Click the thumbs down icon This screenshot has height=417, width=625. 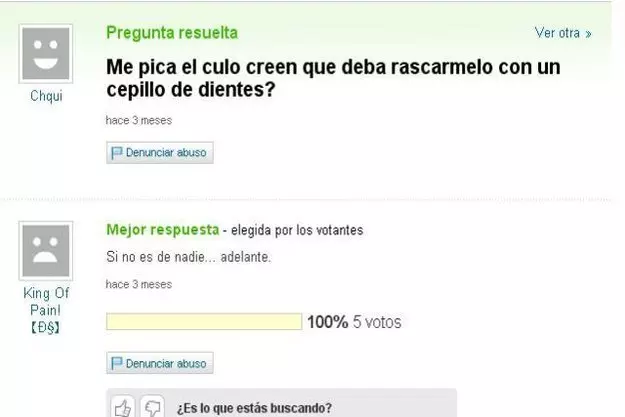tap(153, 407)
